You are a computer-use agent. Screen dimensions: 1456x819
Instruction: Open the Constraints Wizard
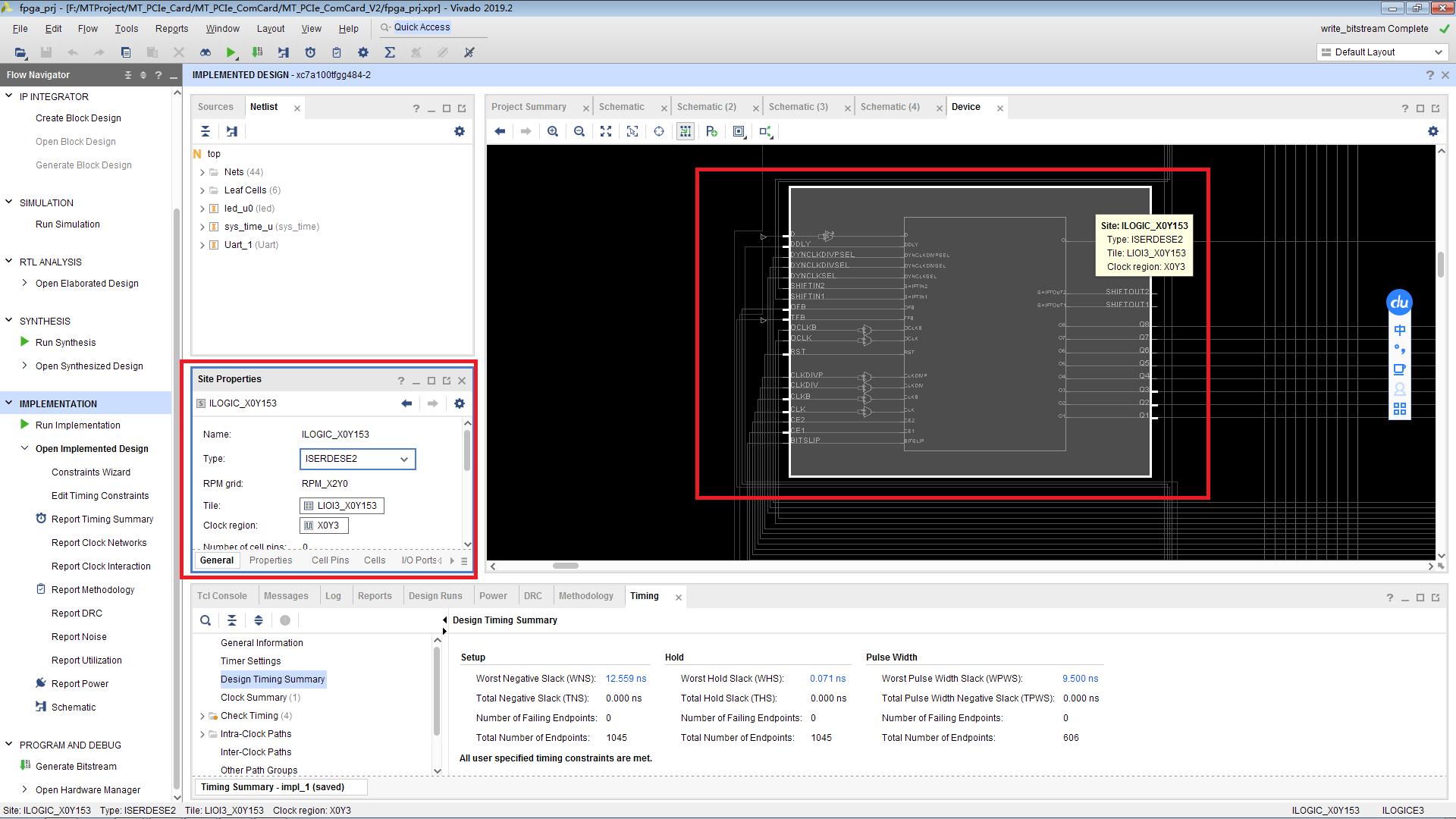tap(91, 472)
